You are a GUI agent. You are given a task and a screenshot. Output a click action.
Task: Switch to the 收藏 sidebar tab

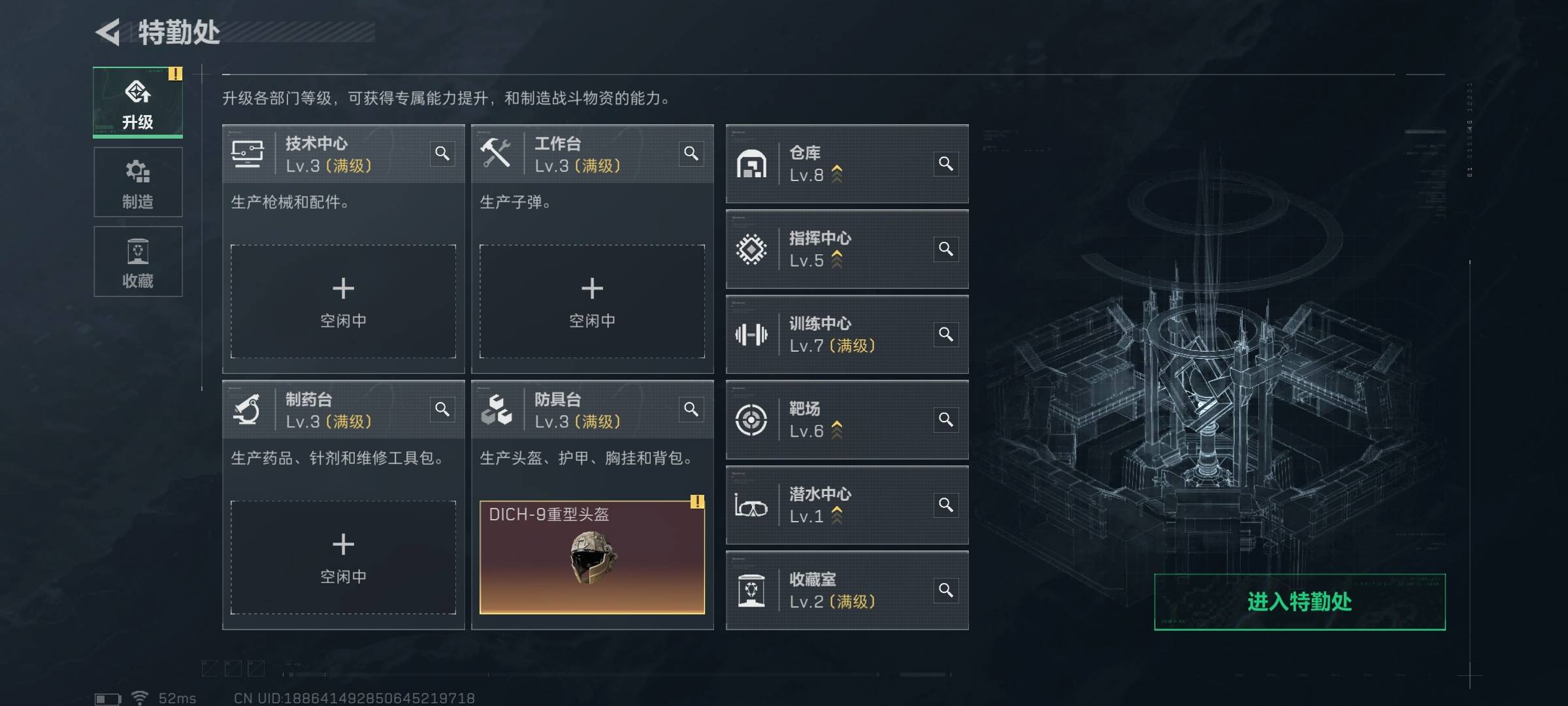pyautogui.click(x=138, y=261)
